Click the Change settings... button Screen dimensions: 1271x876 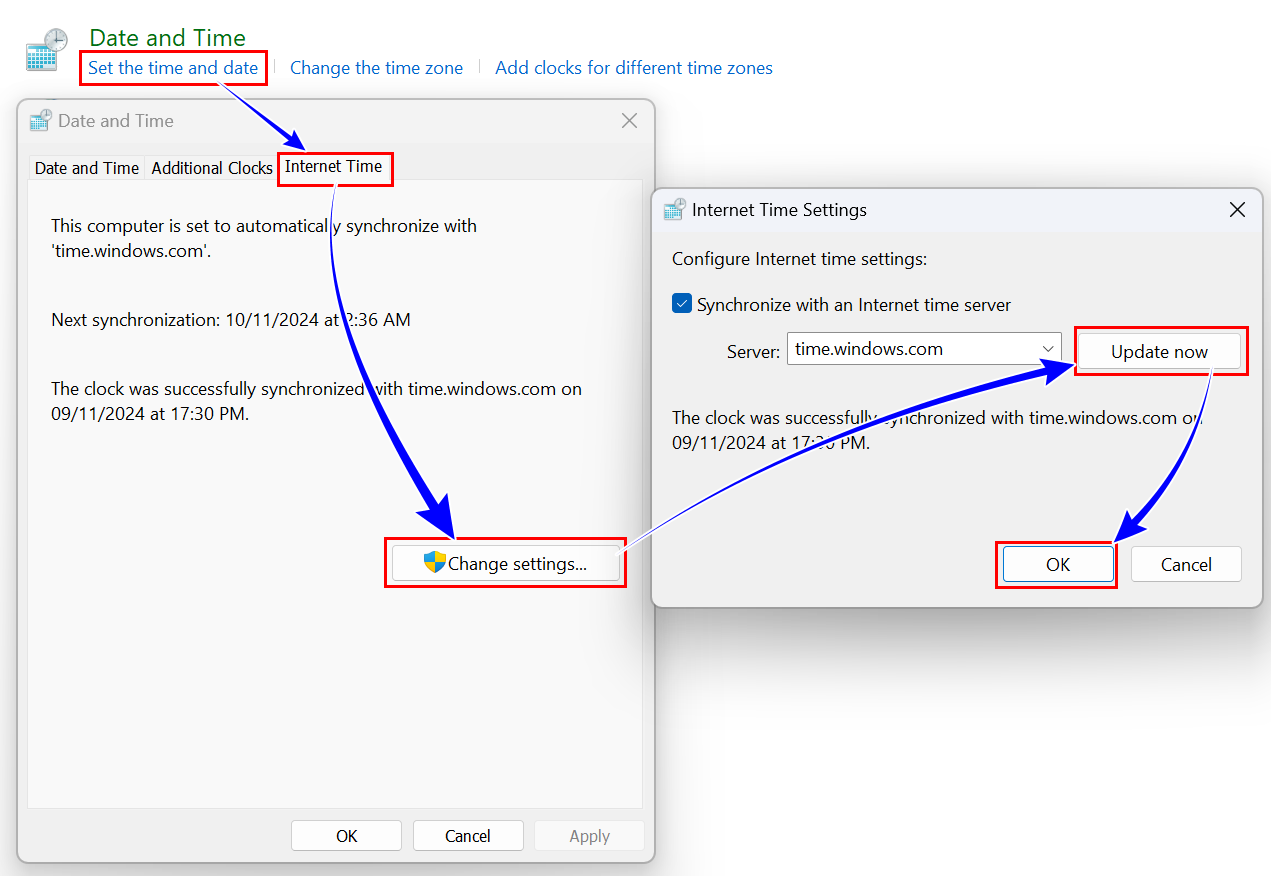505,564
